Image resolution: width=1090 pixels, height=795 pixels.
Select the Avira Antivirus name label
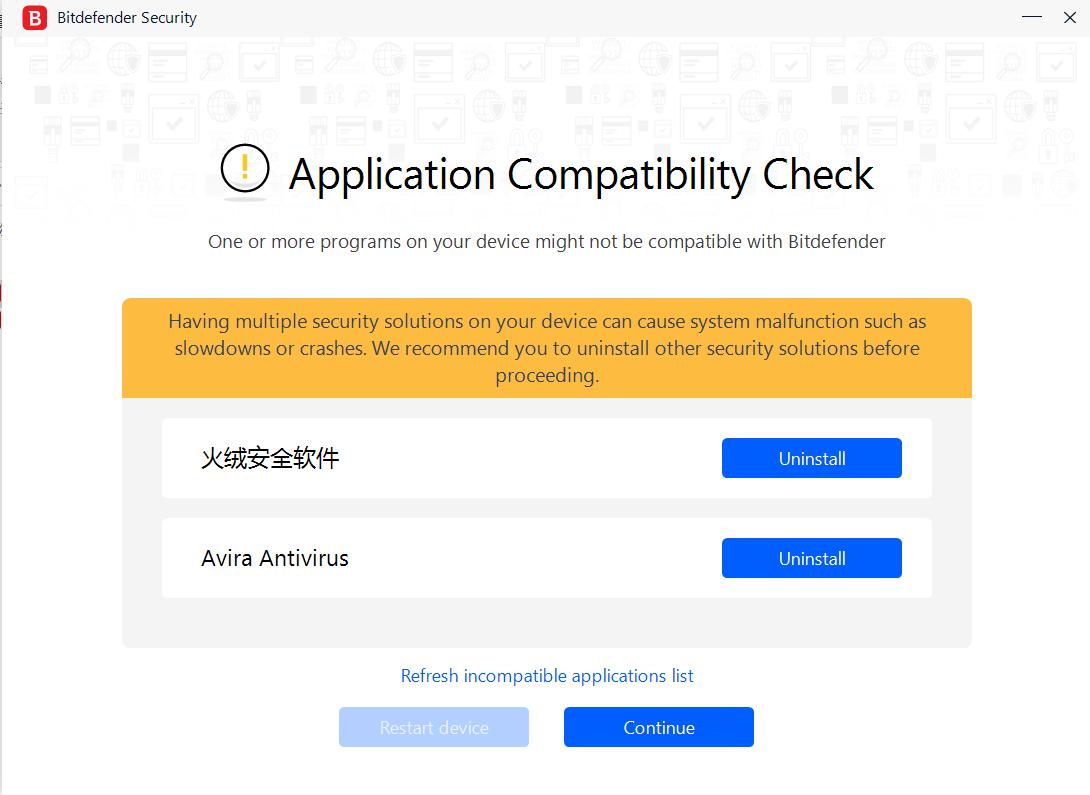[275, 558]
